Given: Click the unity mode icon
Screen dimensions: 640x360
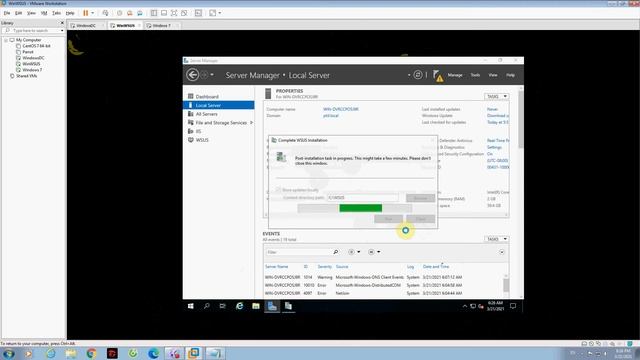Looking at the screenshot, I should (184, 13).
